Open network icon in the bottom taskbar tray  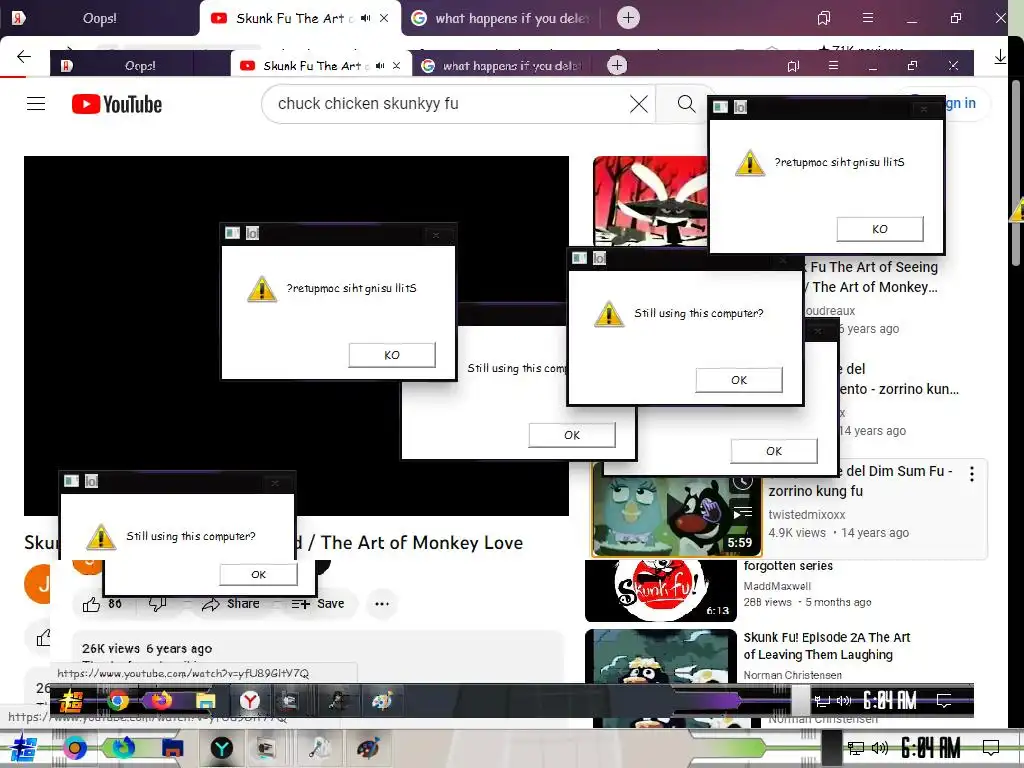(x=856, y=748)
